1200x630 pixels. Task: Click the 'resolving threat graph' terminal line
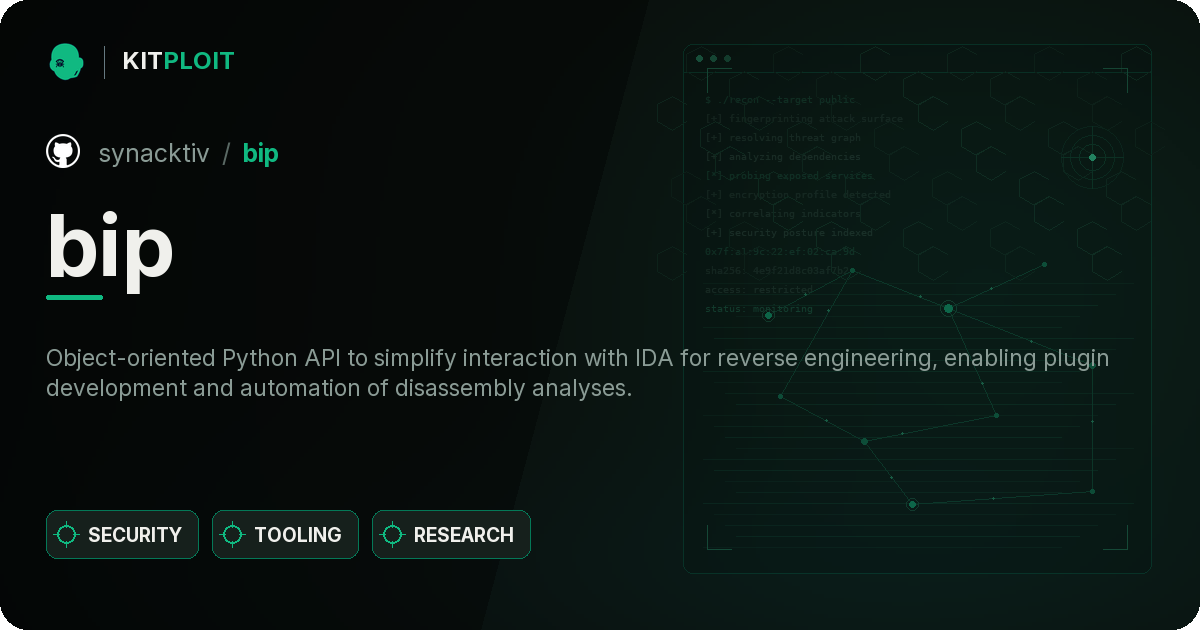coord(782,138)
